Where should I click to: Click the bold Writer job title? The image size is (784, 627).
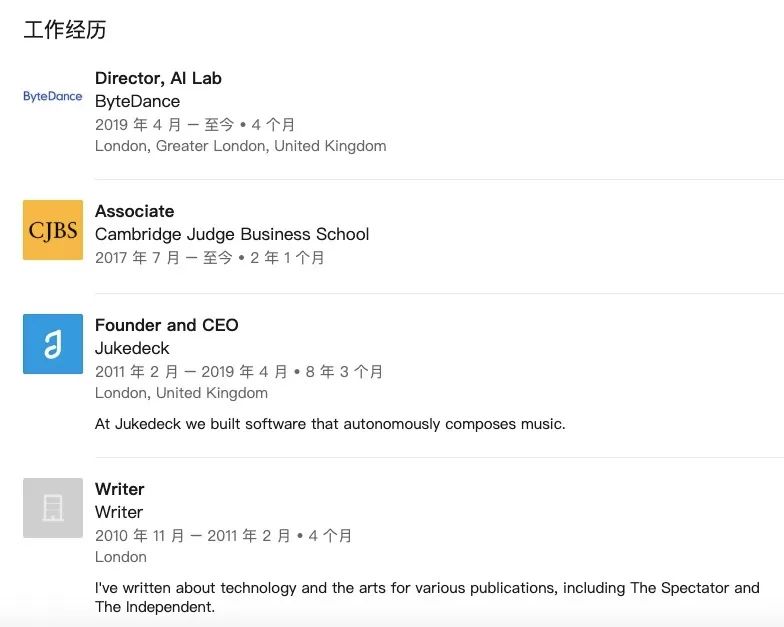(119, 489)
